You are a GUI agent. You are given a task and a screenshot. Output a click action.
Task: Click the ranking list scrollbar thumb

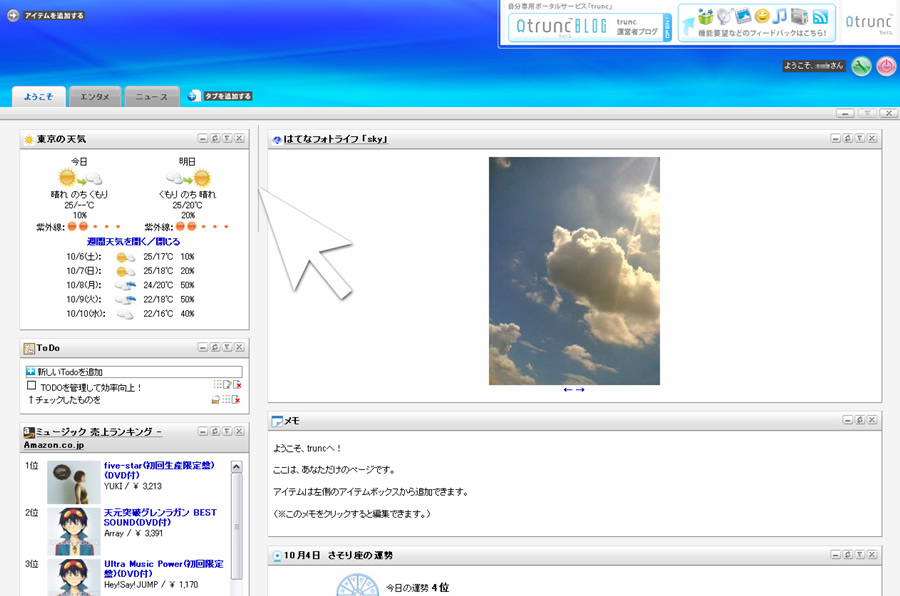(236, 527)
